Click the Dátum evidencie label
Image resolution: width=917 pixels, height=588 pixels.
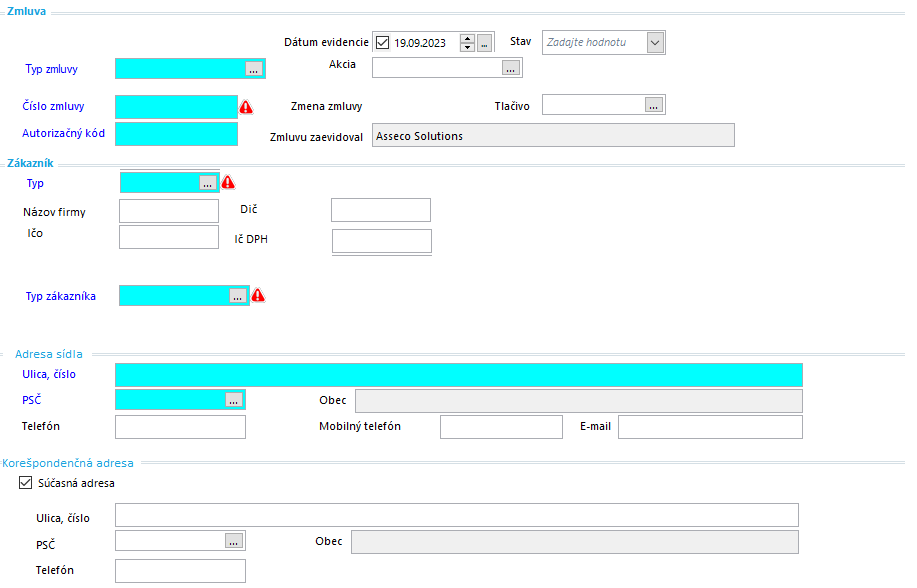pyautogui.click(x=326, y=42)
